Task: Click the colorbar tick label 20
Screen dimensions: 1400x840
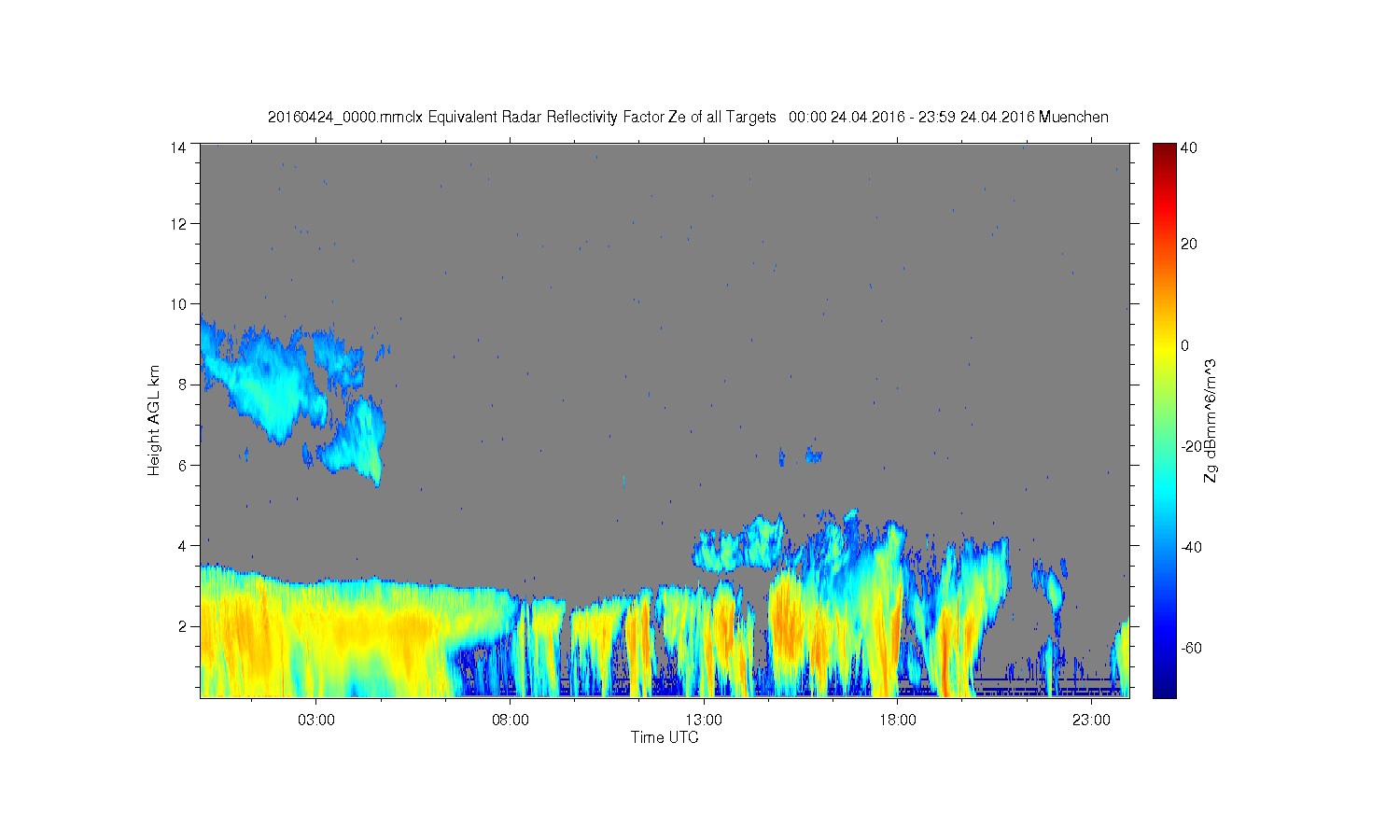Action: 1189,245
